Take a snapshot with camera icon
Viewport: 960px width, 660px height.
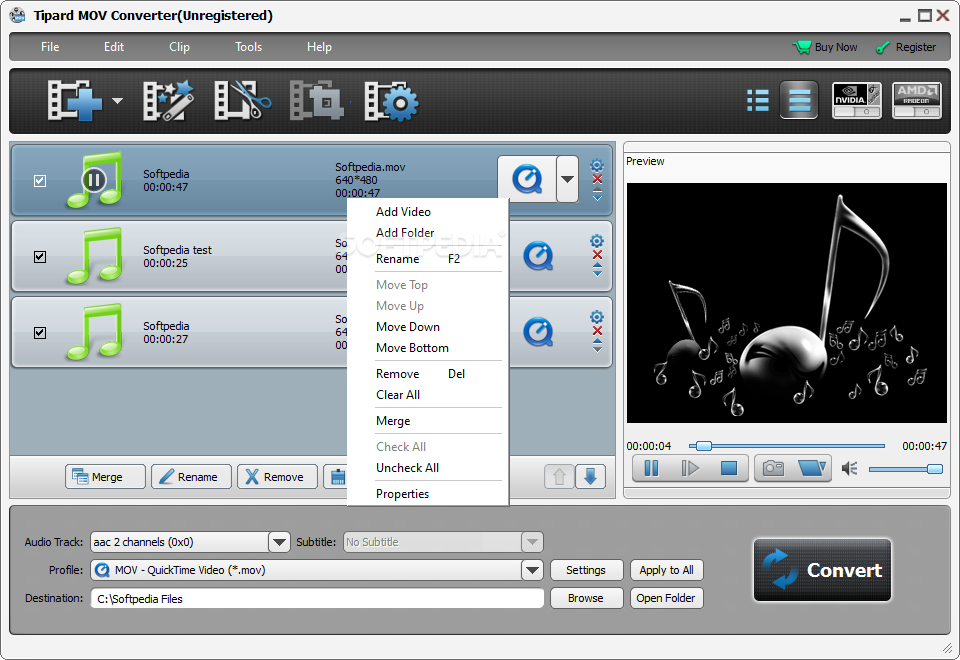coord(773,468)
